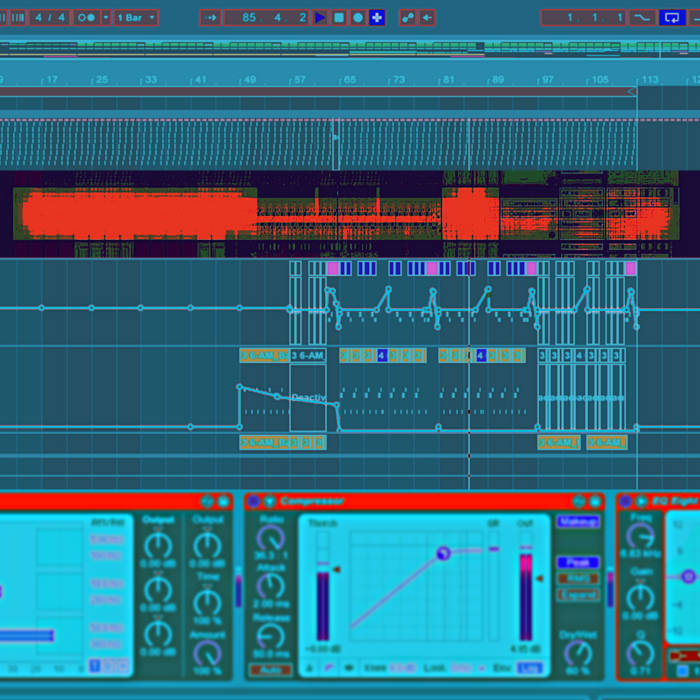This screenshot has height=700, width=700.
Task: Click the Compressor save preset icon
Action: pos(594,501)
